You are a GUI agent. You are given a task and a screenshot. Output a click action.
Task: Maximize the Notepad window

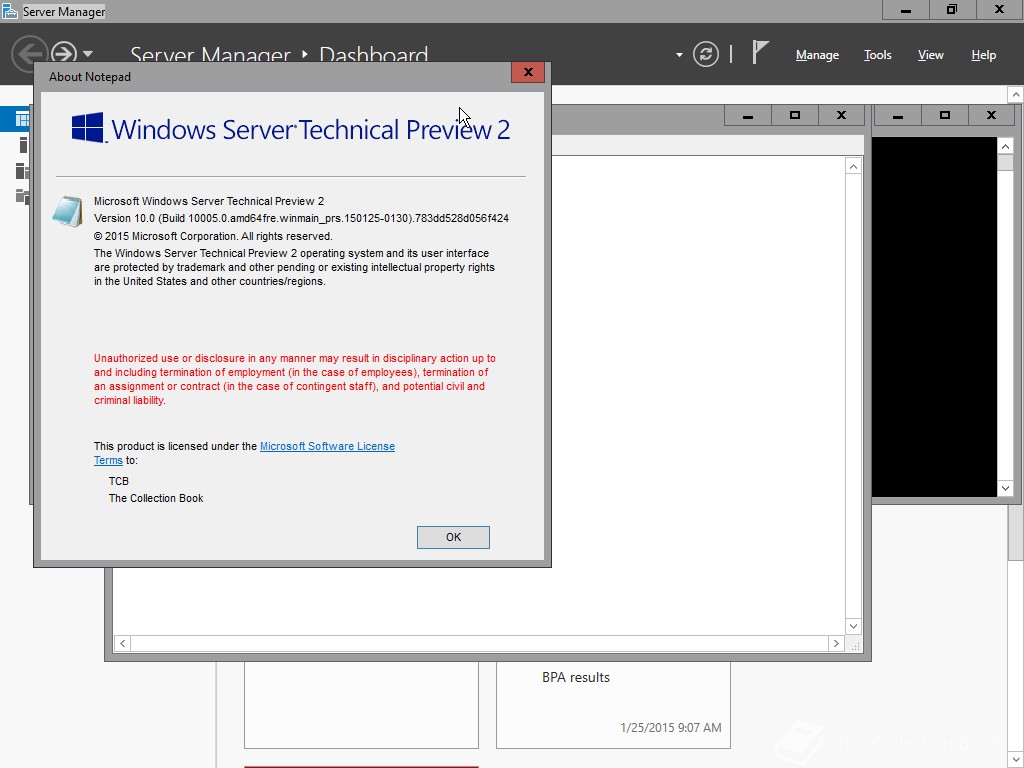pyautogui.click(x=795, y=116)
